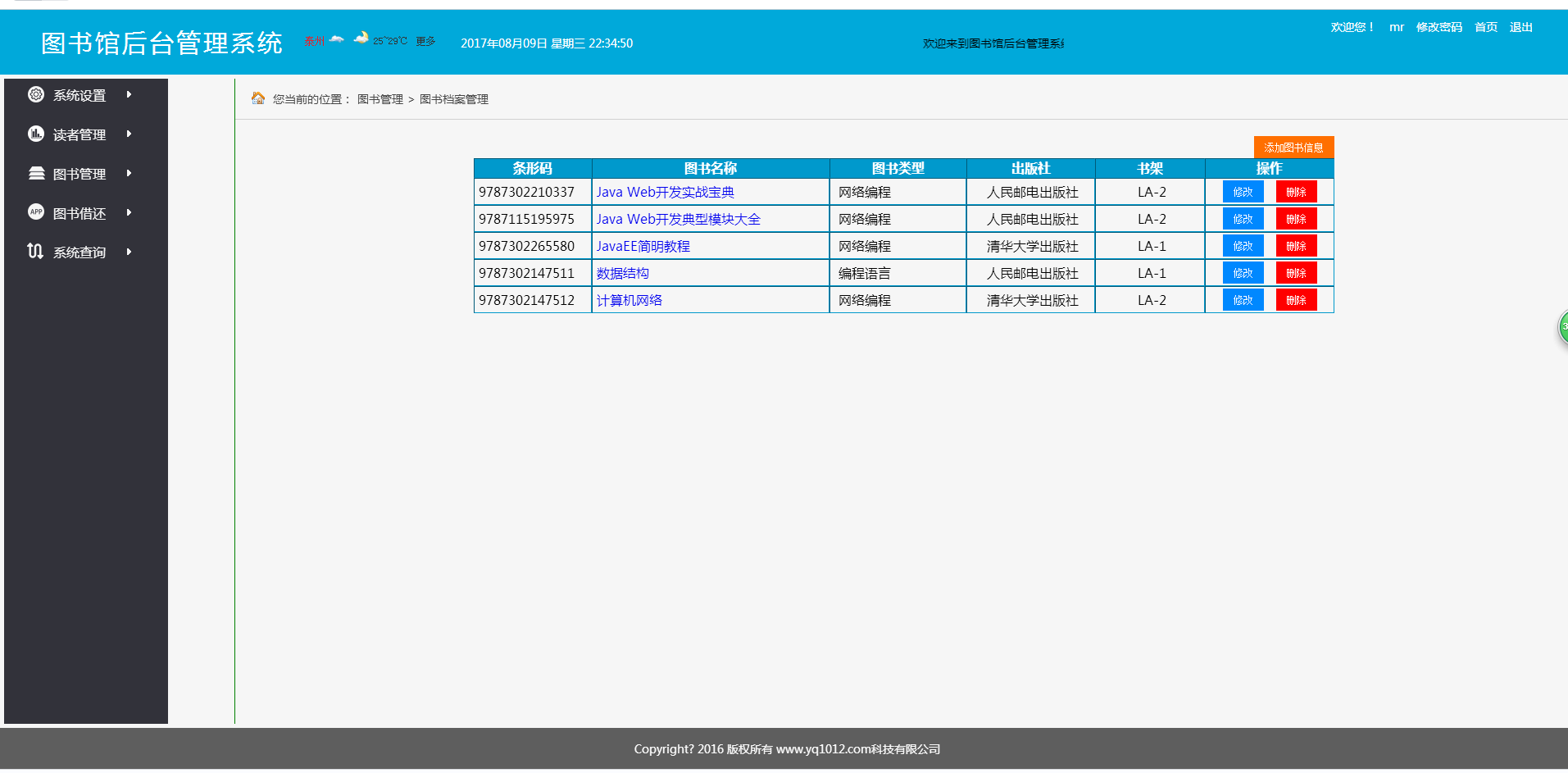
Task: Click 删除 for 数据结构 row
Action: [1296, 273]
